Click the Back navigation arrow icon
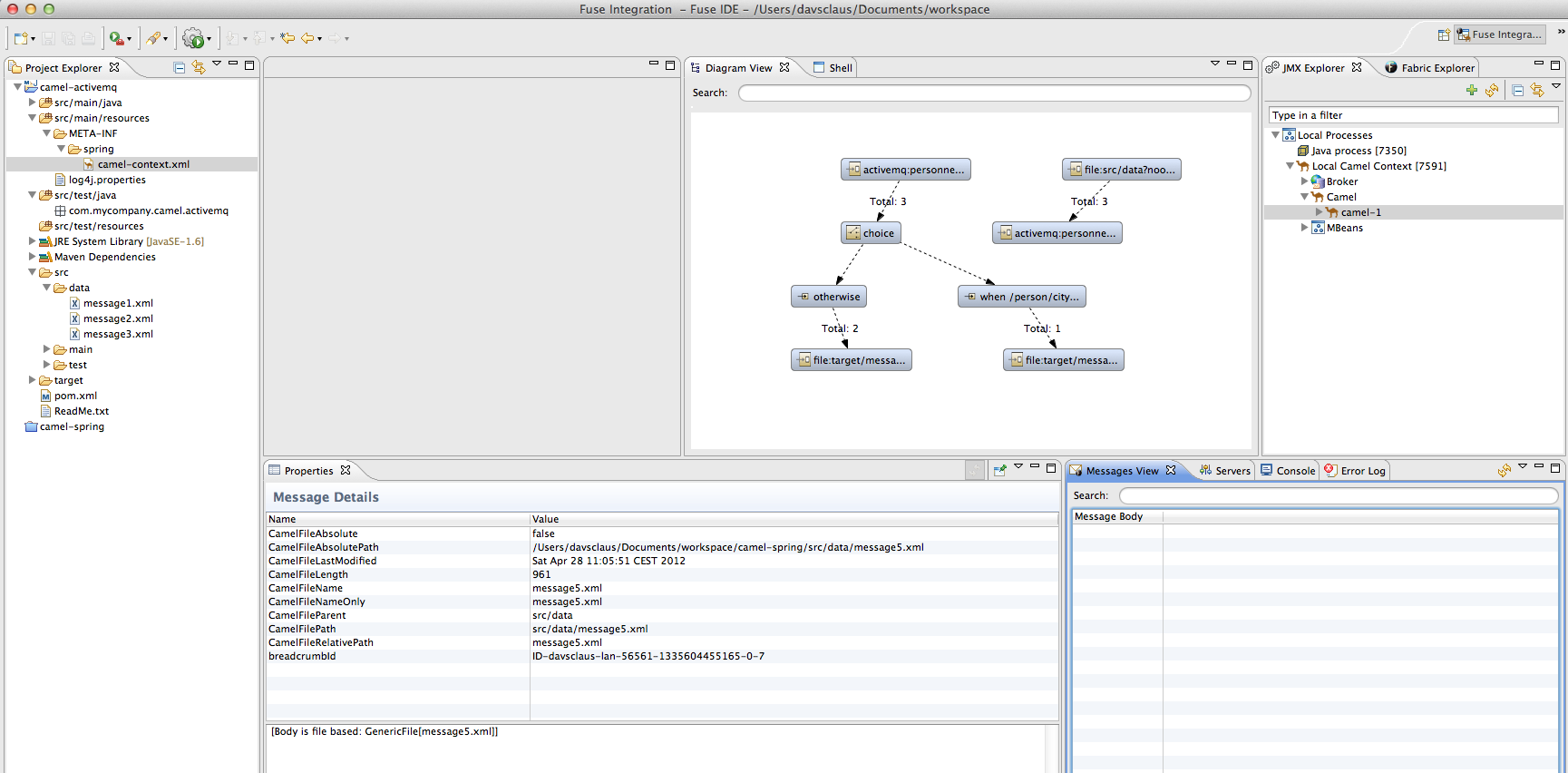Screen dimensions: 1568x773 point(307,38)
